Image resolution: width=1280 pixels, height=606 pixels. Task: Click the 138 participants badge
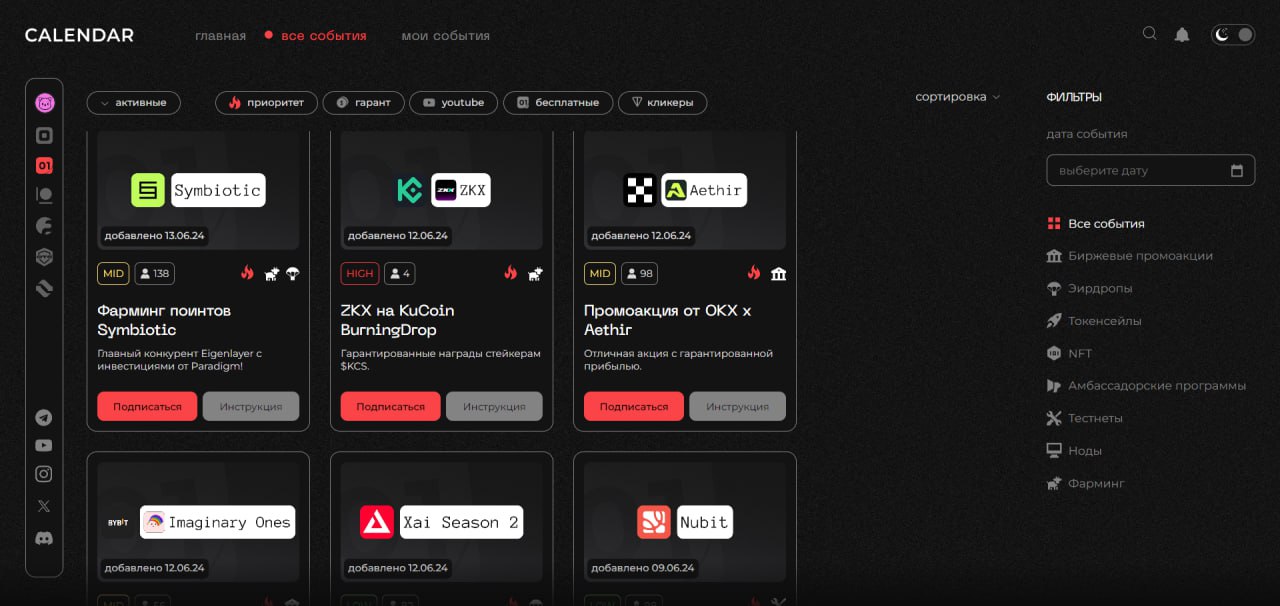pos(154,273)
